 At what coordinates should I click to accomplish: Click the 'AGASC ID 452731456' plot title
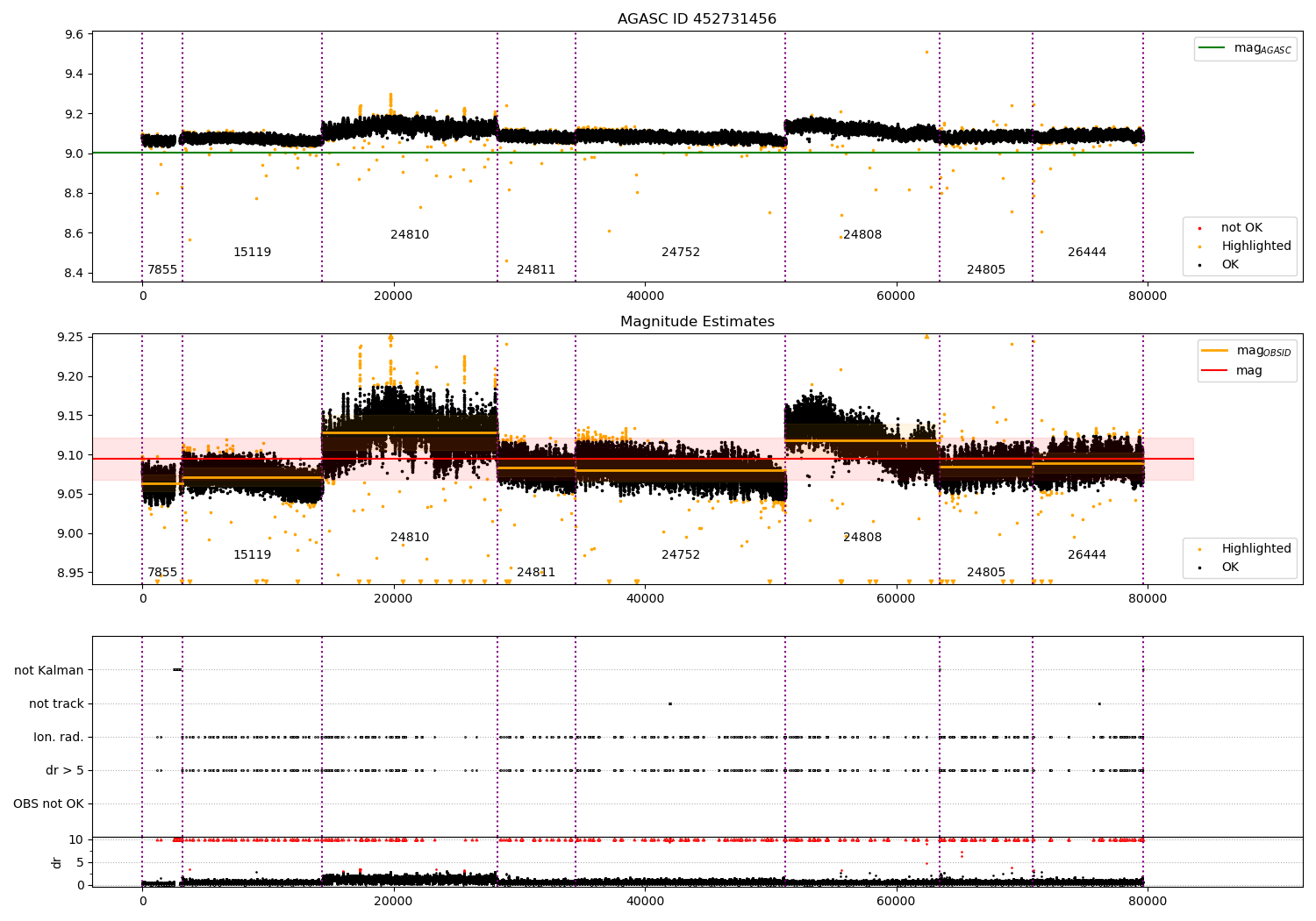[x=697, y=19]
